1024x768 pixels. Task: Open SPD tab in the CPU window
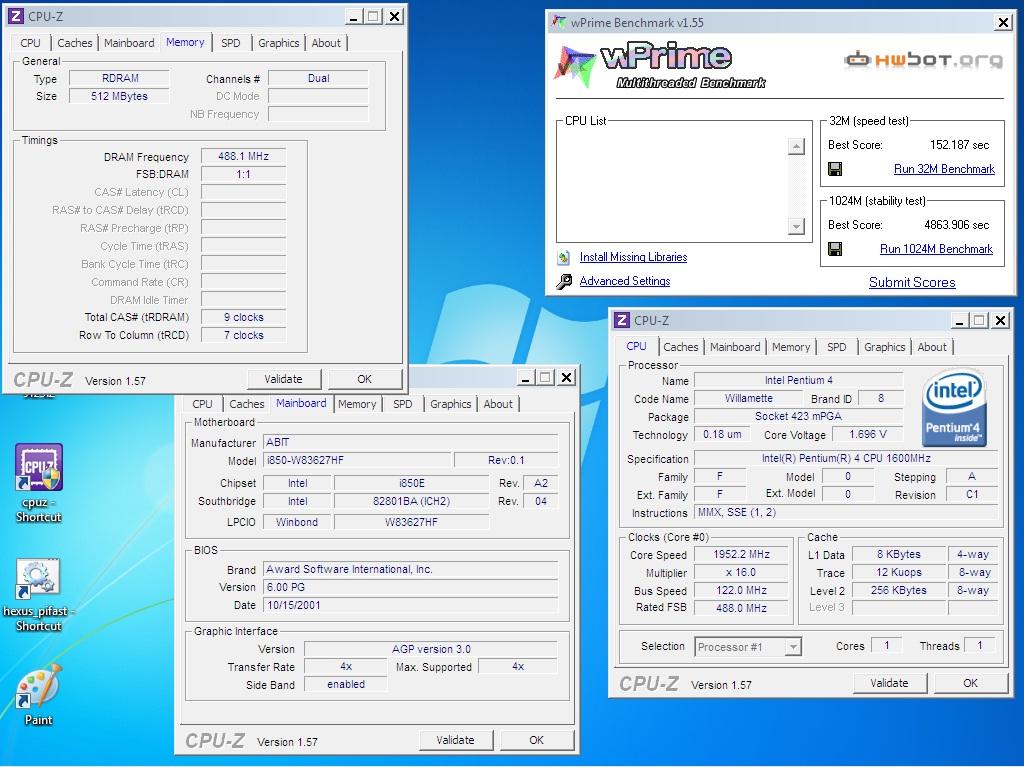point(837,347)
